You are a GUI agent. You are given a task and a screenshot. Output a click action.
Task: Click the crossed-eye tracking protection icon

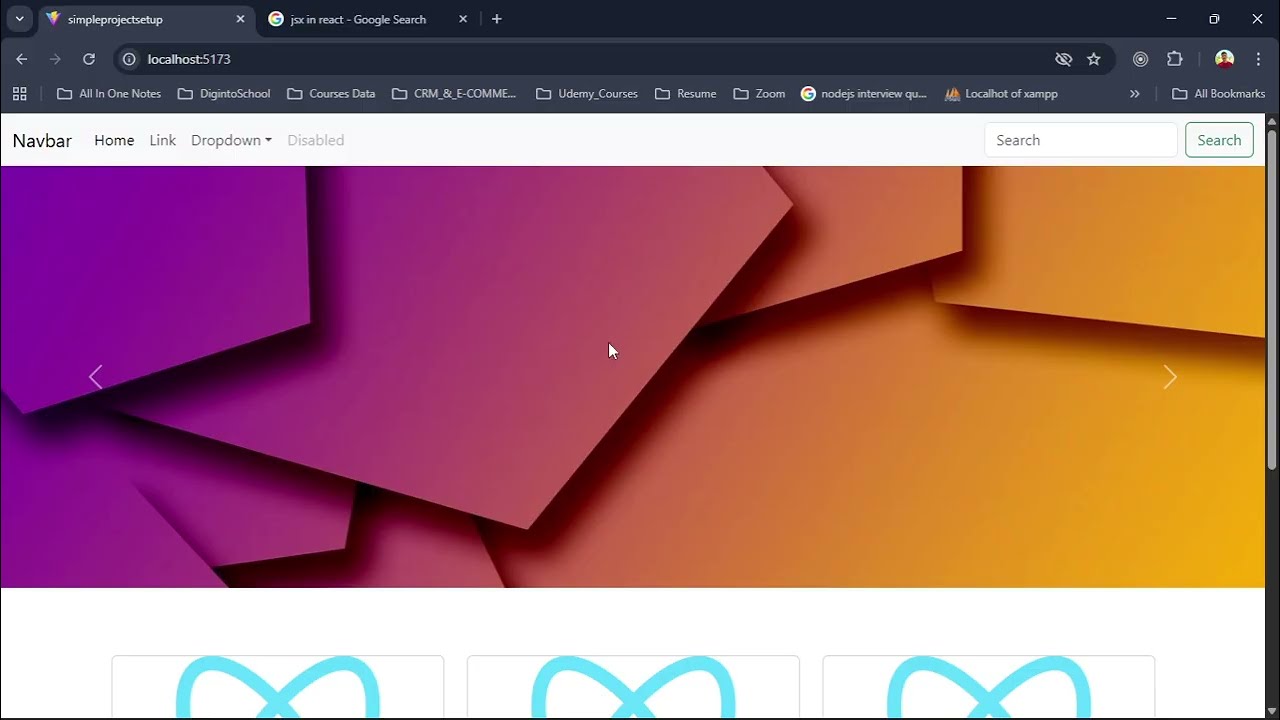tap(1064, 59)
